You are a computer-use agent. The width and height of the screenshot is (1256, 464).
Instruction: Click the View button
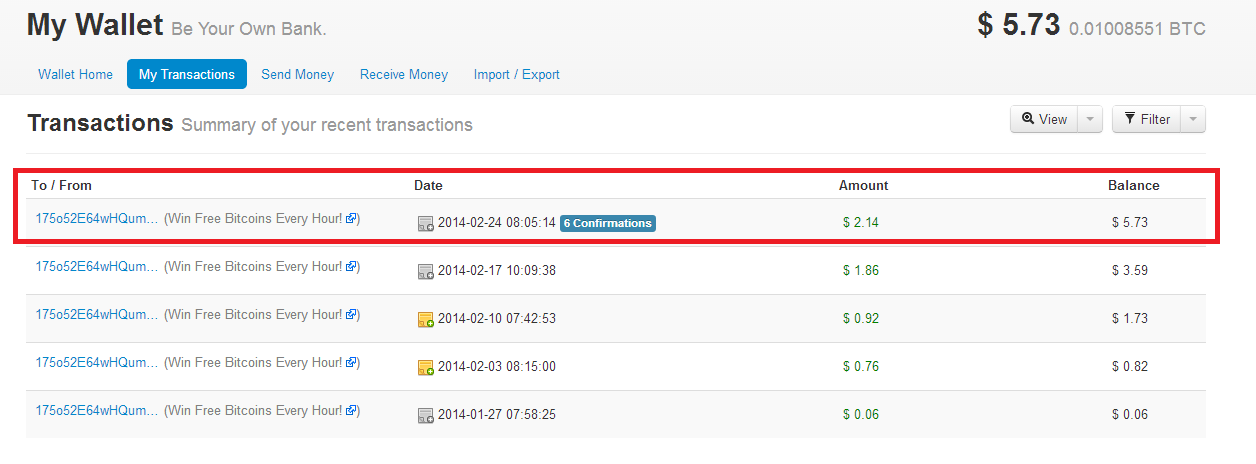tap(1044, 119)
